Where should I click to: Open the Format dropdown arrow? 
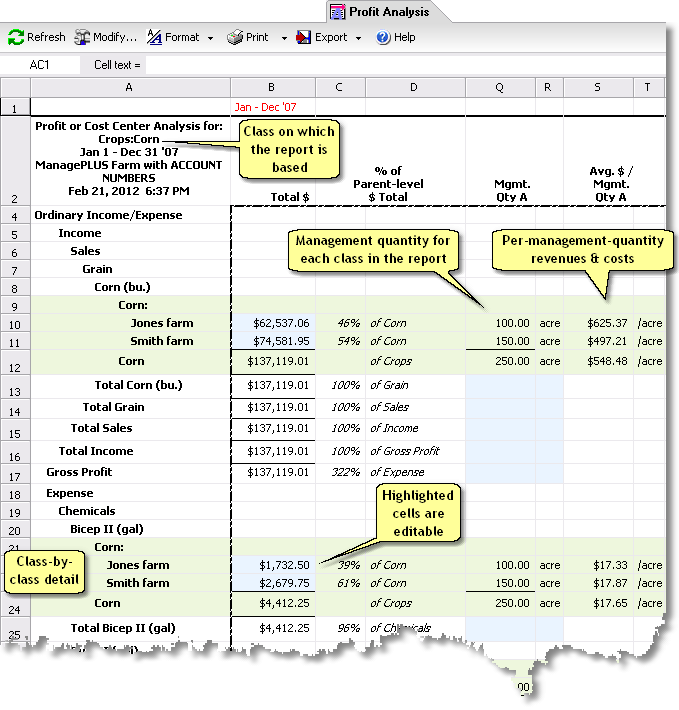[x=210, y=38]
